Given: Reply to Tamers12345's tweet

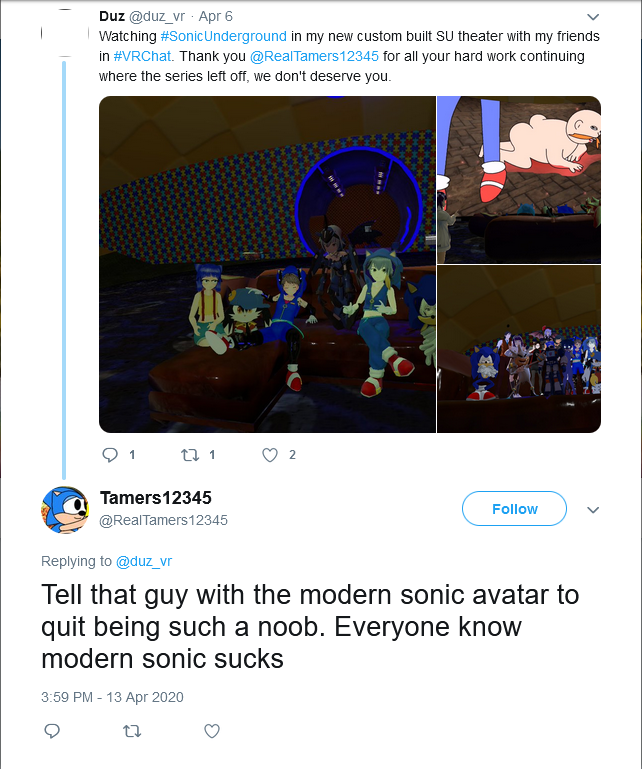Looking at the screenshot, I should pyautogui.click(x=53, y=732).
